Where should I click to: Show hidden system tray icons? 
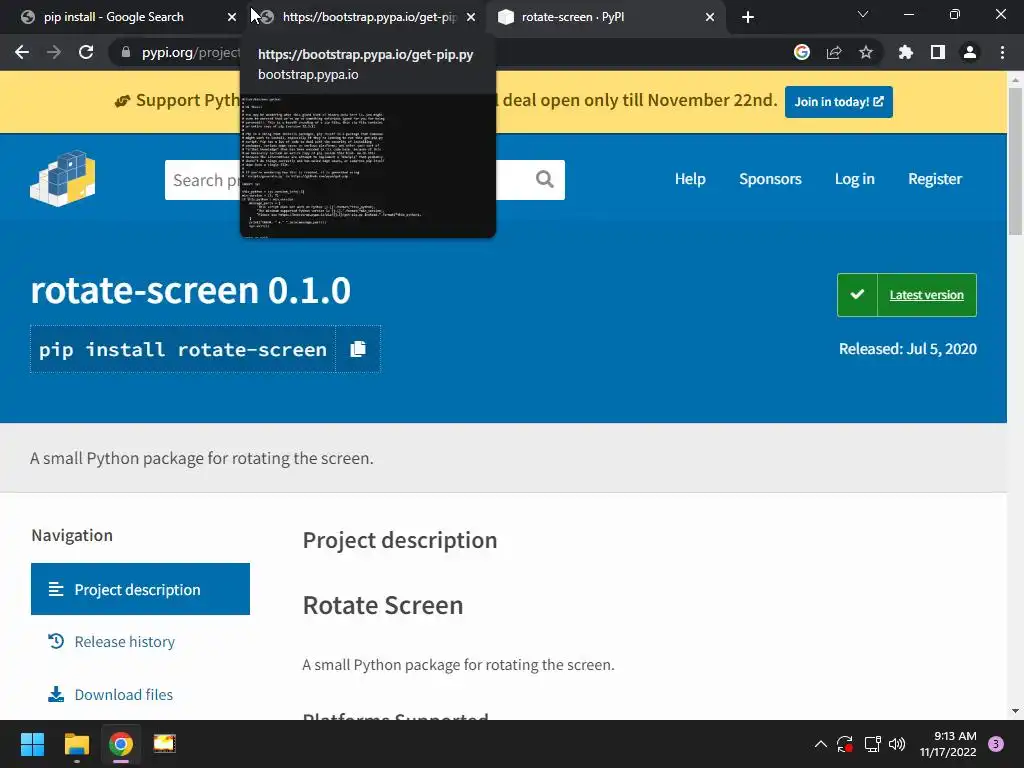[821, 744]
